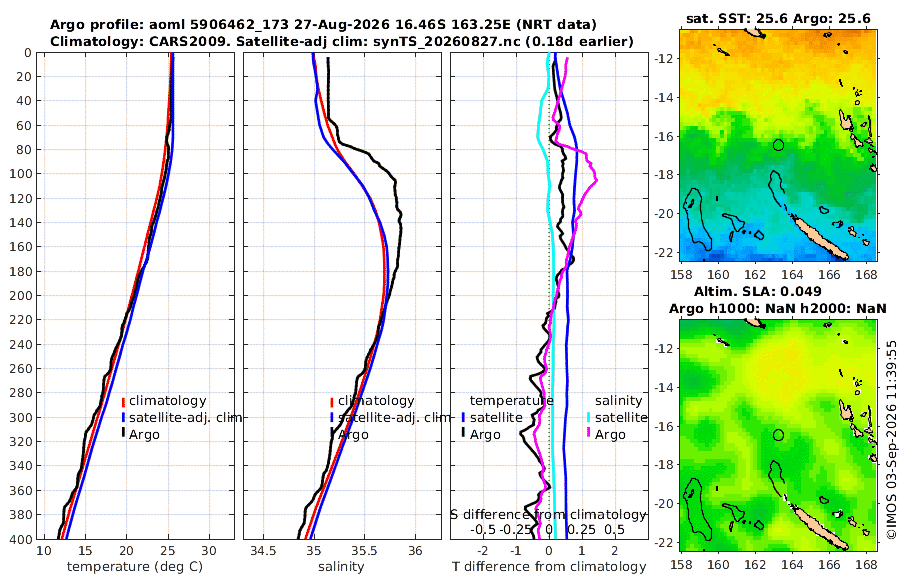The height and width of the screenshot is (580, 900).
Task: Click the magenta salinity Argo legend marker
Action: coord(589,435)
